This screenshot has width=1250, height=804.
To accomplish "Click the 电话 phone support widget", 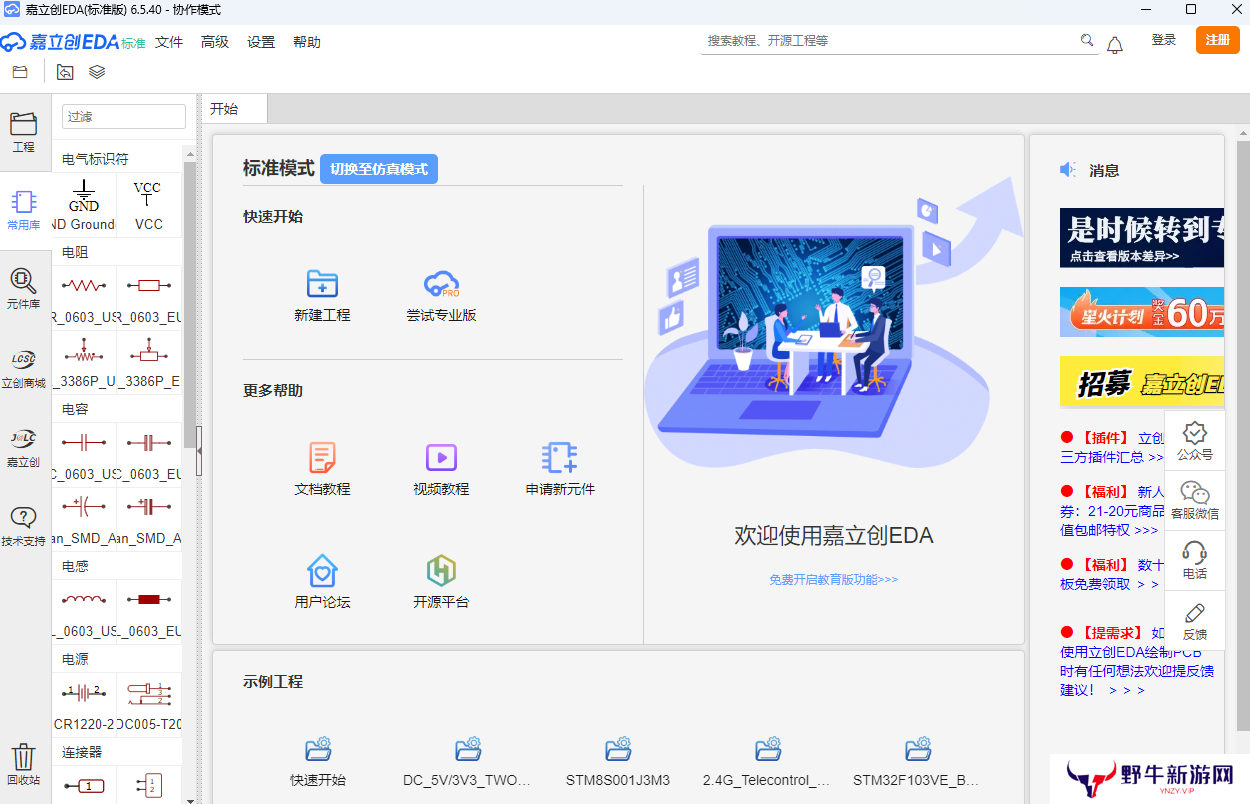I will click(1194, 560).
